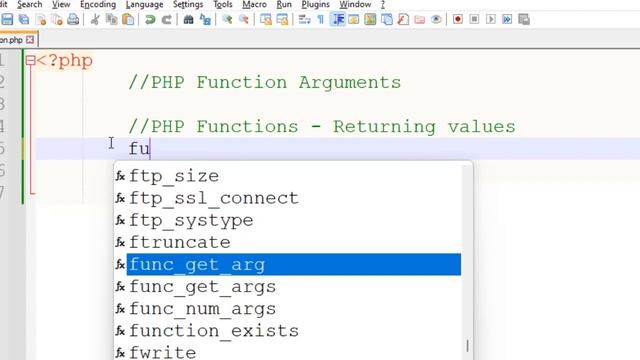Close the .php tab via its X
640x360 pixels.
pos(30,40)
